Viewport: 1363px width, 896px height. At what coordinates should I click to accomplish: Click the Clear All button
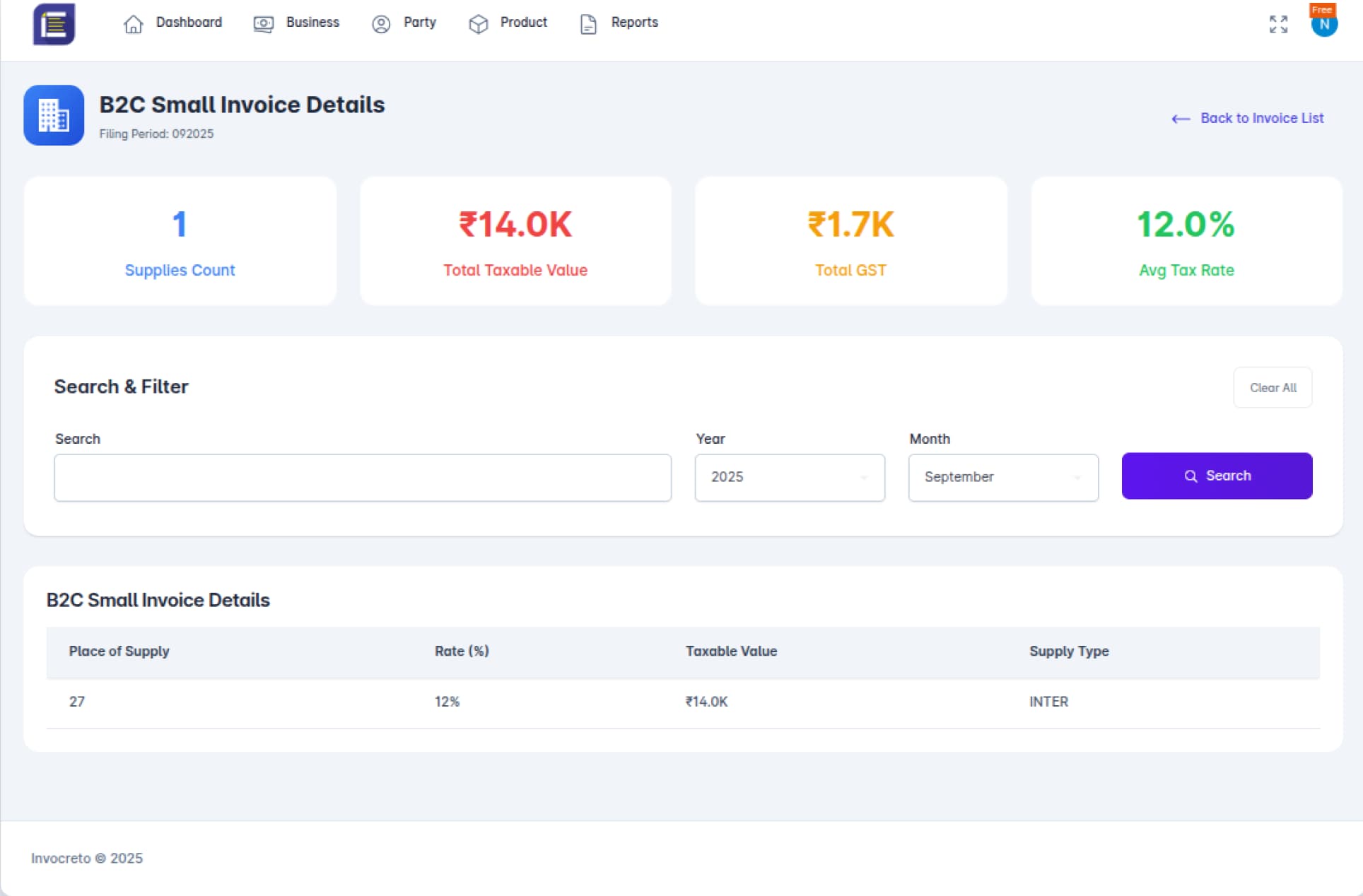(x=1272, y=387)
